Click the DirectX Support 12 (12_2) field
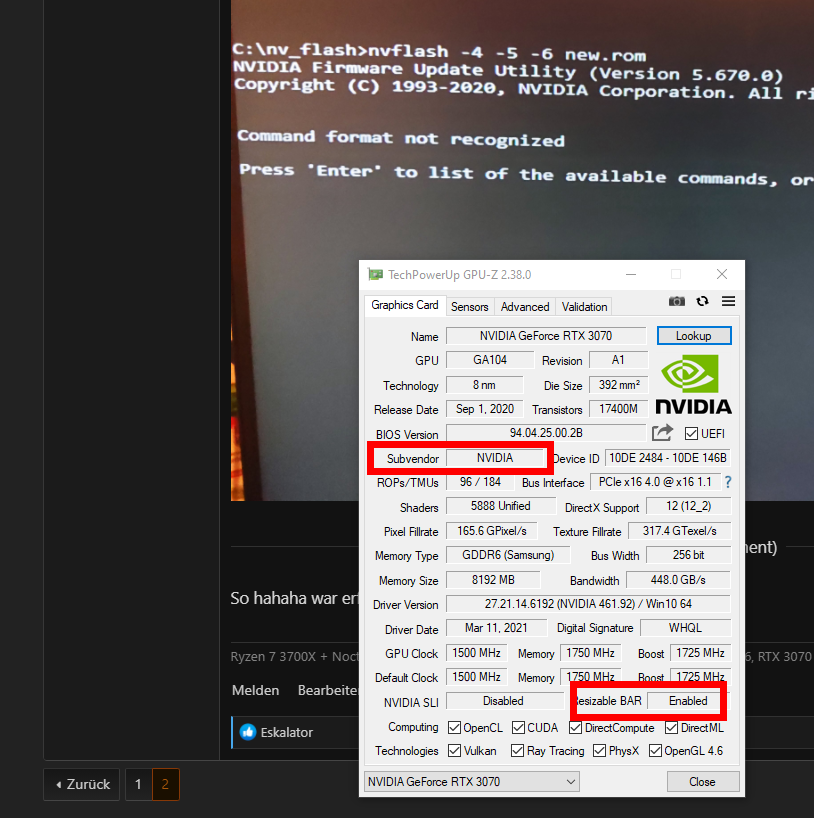This screenshot has width=814, height=818. 688,506
